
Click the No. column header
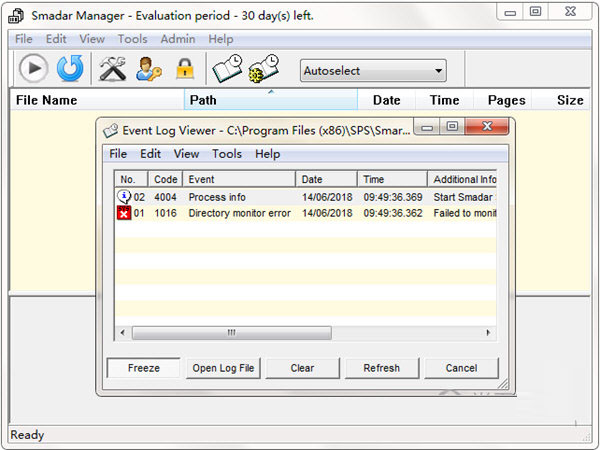(131, 179)
